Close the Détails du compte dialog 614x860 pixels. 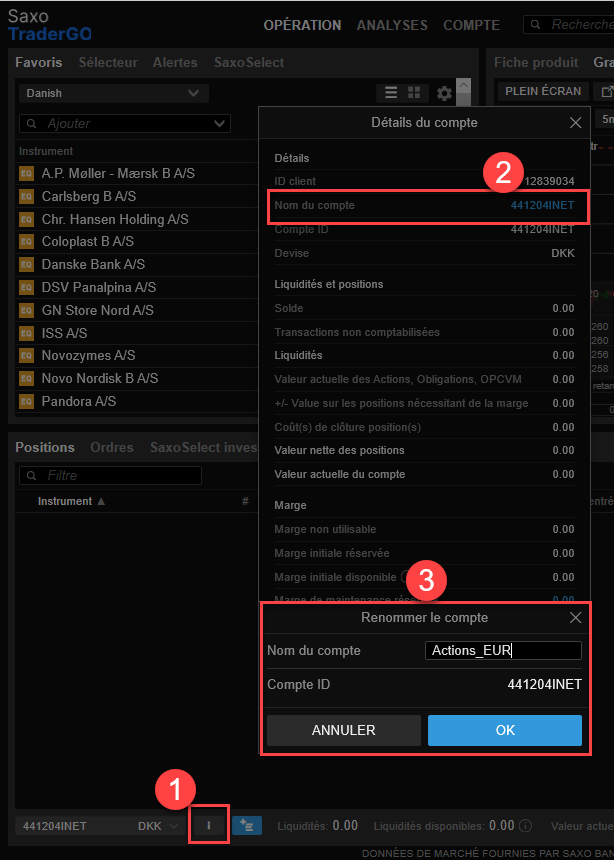(x=575, y=122)
